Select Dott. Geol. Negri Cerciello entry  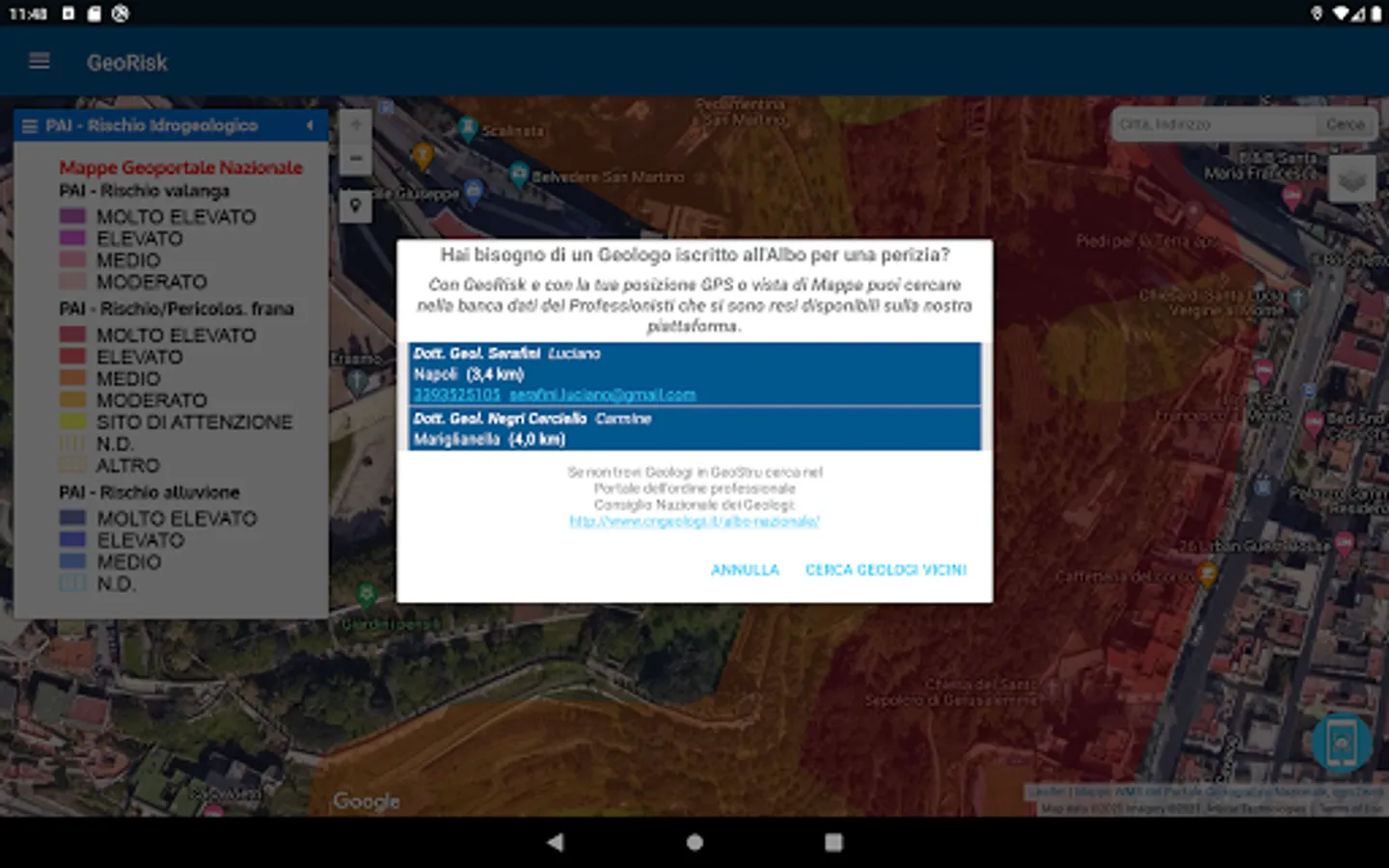click(x=694, y=429)
